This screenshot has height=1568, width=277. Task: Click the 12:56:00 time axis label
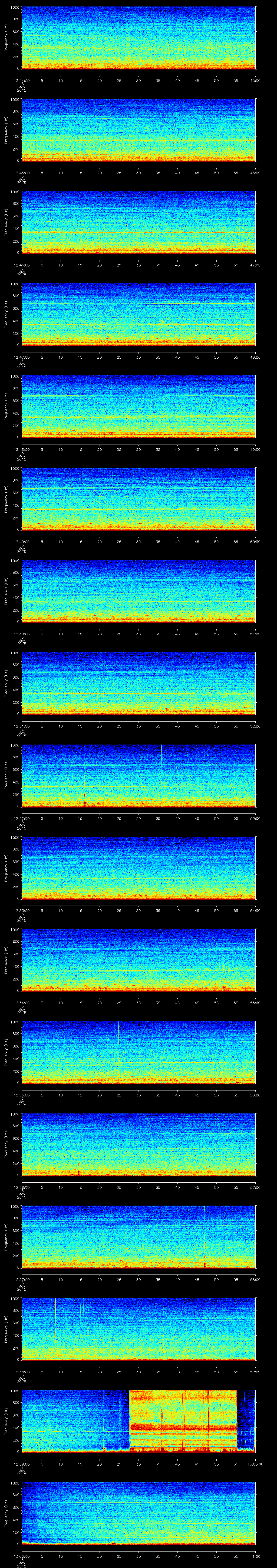tap(21, 1187)
